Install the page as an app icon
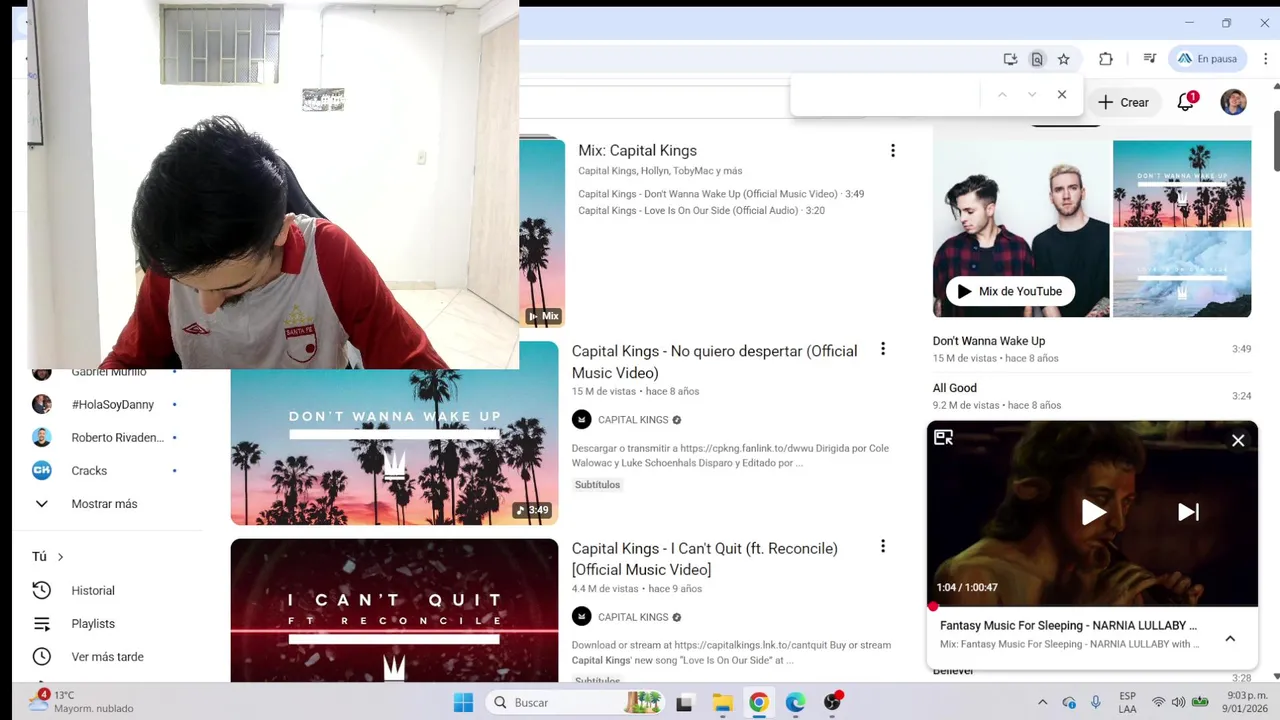The height and width of the screenshot is (720, 1280). (x=1010, y=59)
